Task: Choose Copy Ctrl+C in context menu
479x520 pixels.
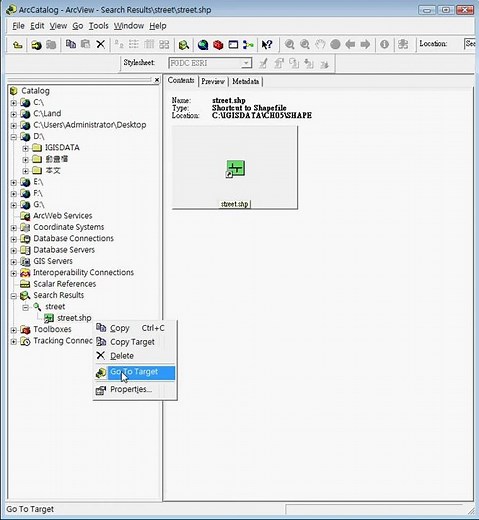Action: 135,328
